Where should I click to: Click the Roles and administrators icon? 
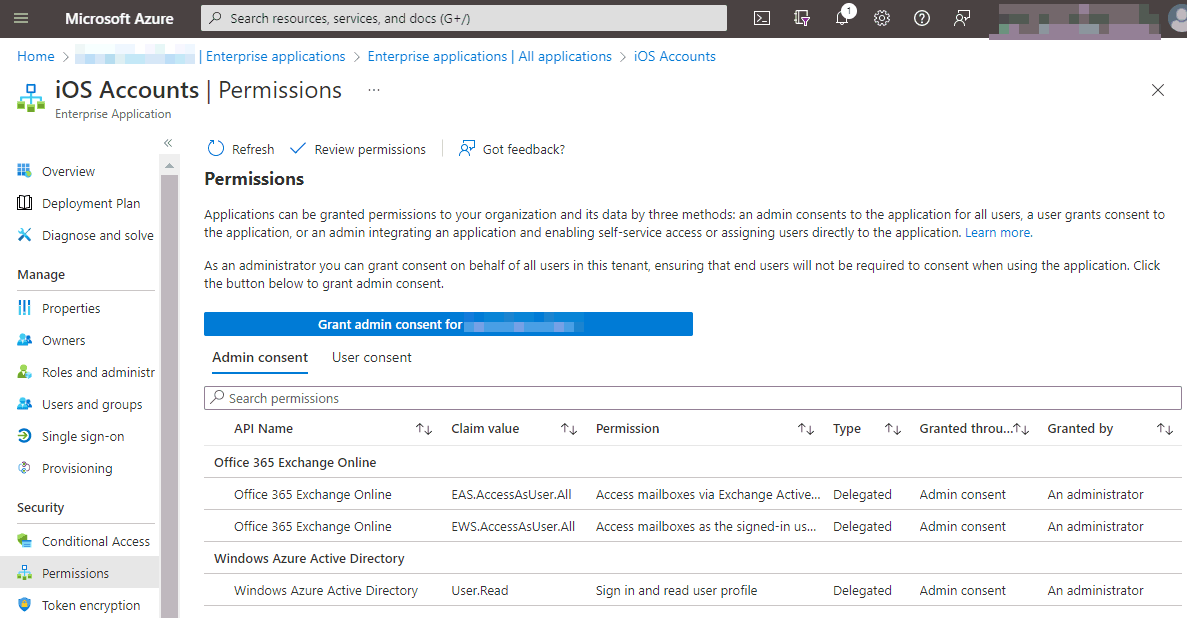pos(24,372)
